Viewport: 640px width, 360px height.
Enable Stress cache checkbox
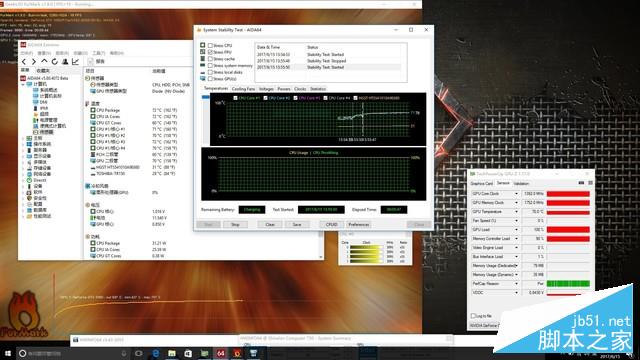pos(210,59)
